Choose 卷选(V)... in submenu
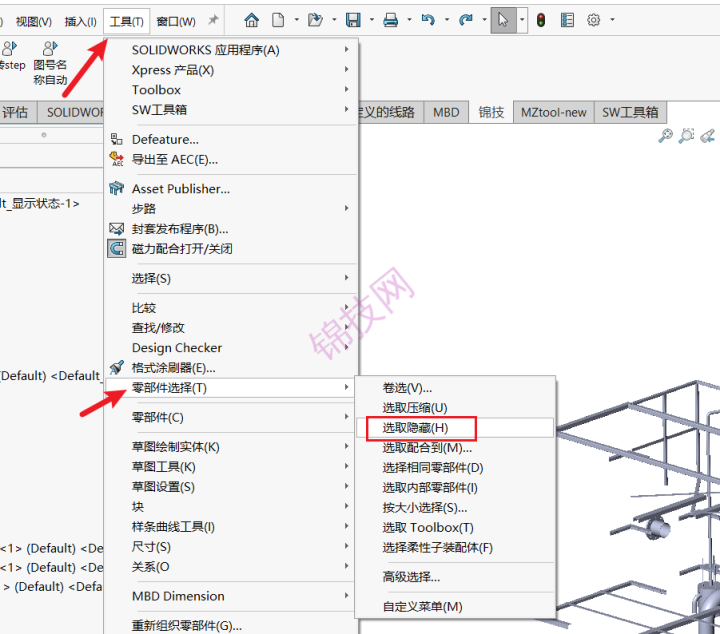The height and width of the screenshot is (634, 720). (455, 388)
